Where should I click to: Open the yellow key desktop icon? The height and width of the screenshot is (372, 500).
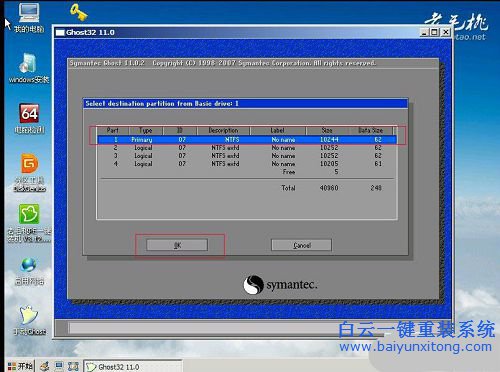click(79, 12)
